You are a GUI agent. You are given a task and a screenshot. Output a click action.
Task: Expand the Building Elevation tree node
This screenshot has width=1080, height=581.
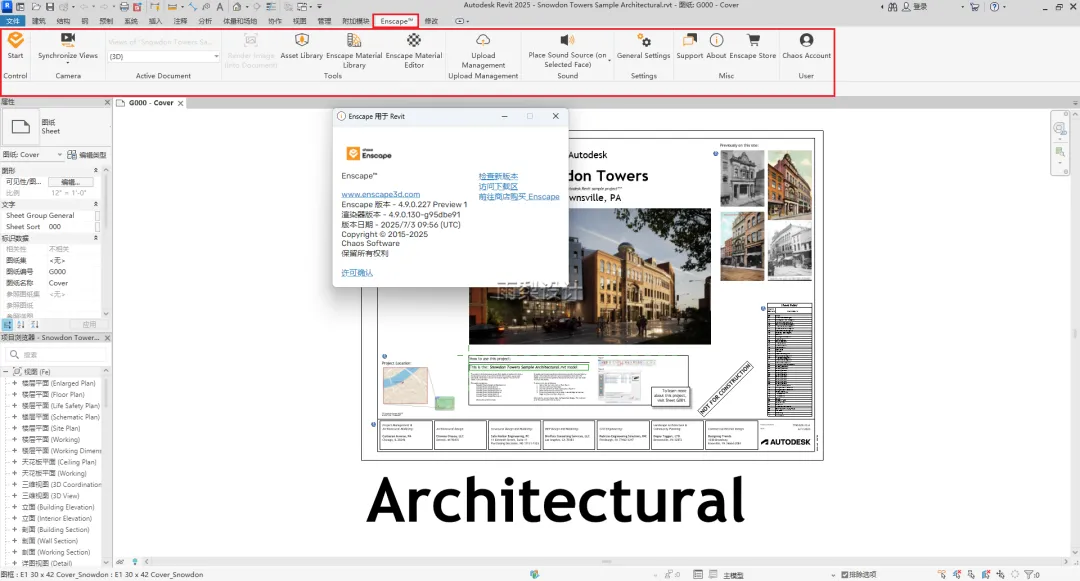tap(14, 507)
